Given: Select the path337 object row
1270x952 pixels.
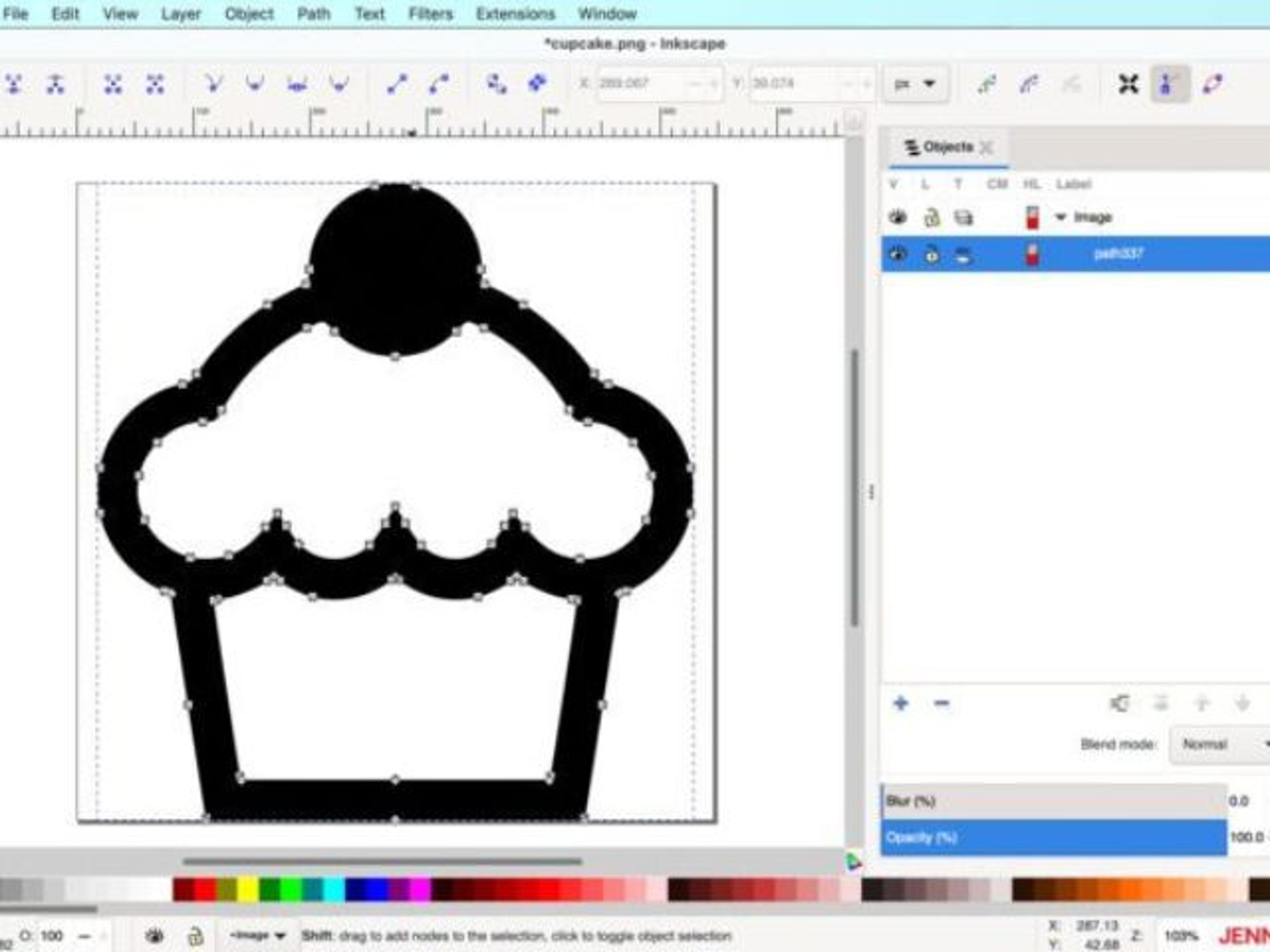Looking at the screenshot, I should (1076, 254).
